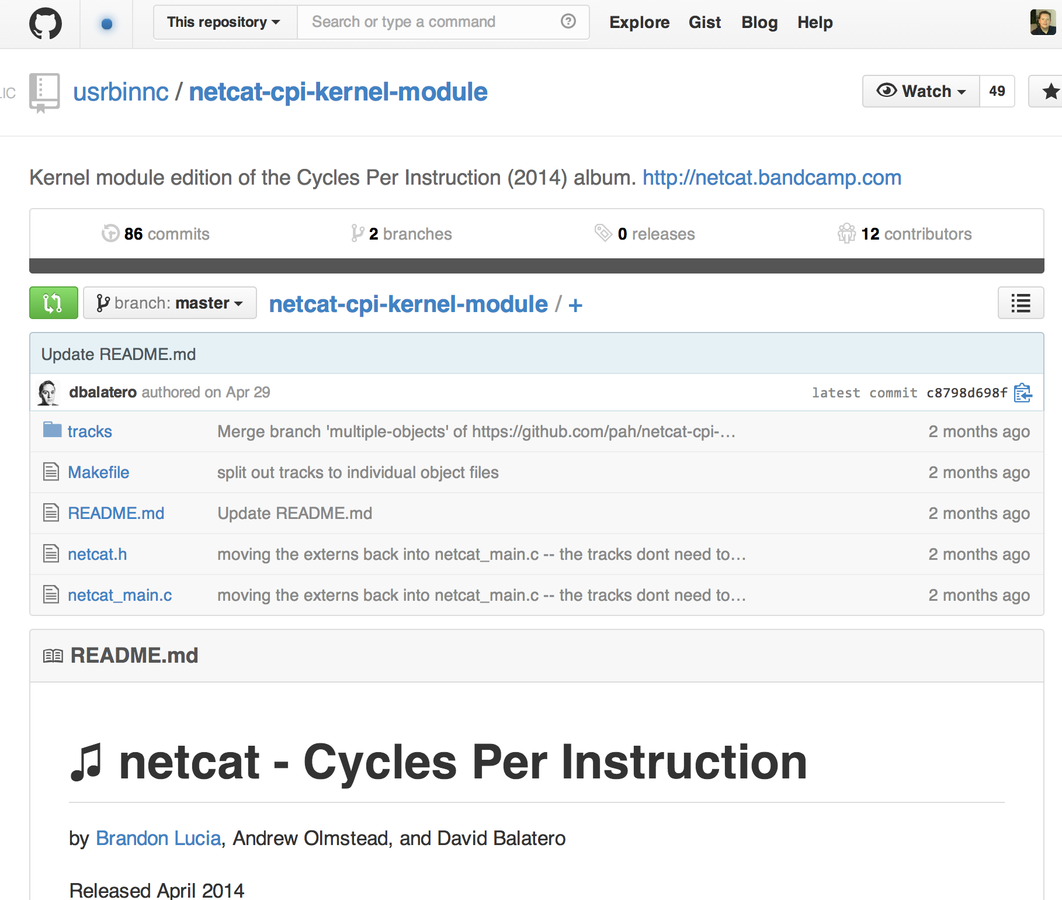Open dbalatero author link
This screenshot has width=1062, height=900.
(103, 392)
